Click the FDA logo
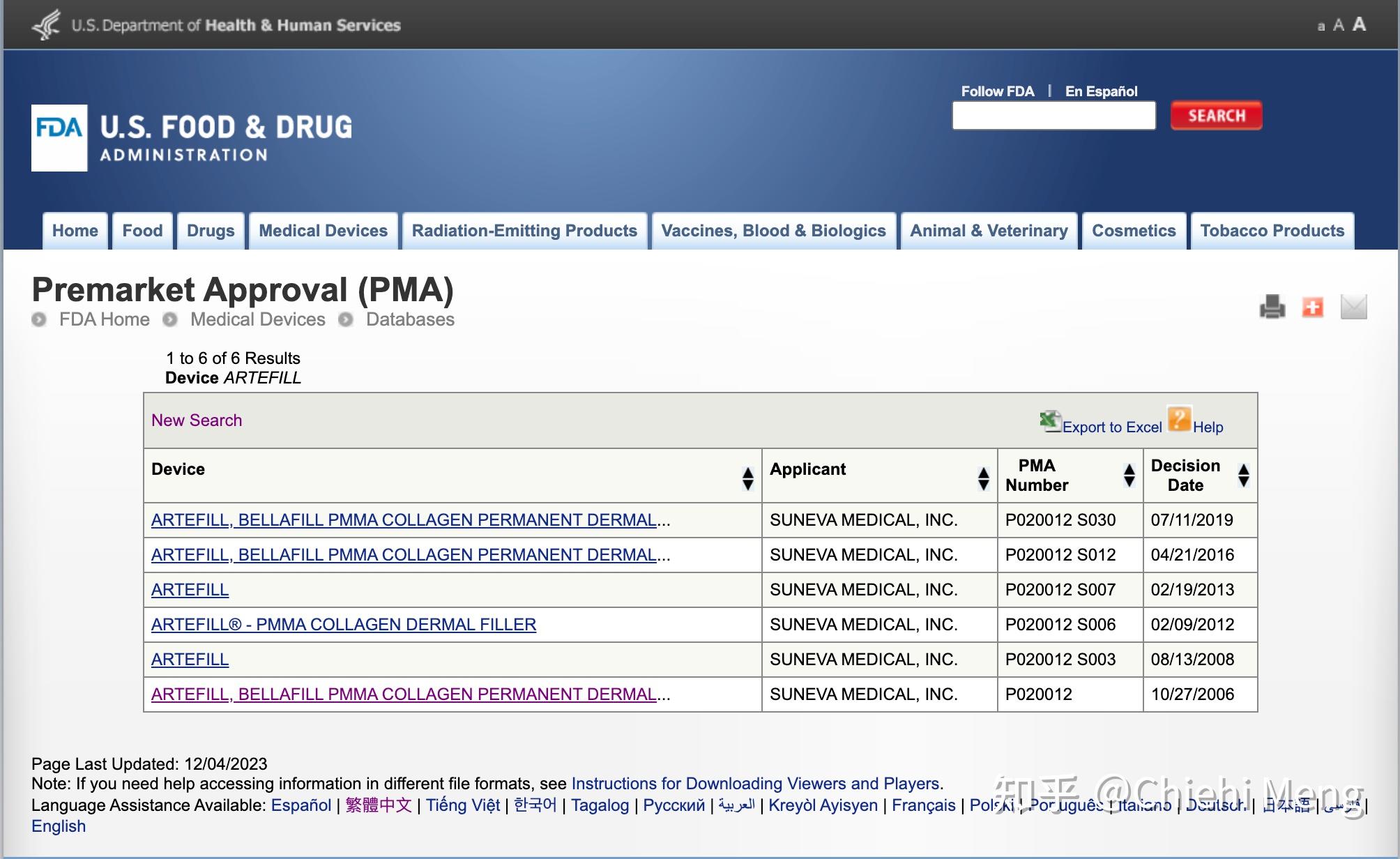This screenshot has height=859, width=1400. 59,138
